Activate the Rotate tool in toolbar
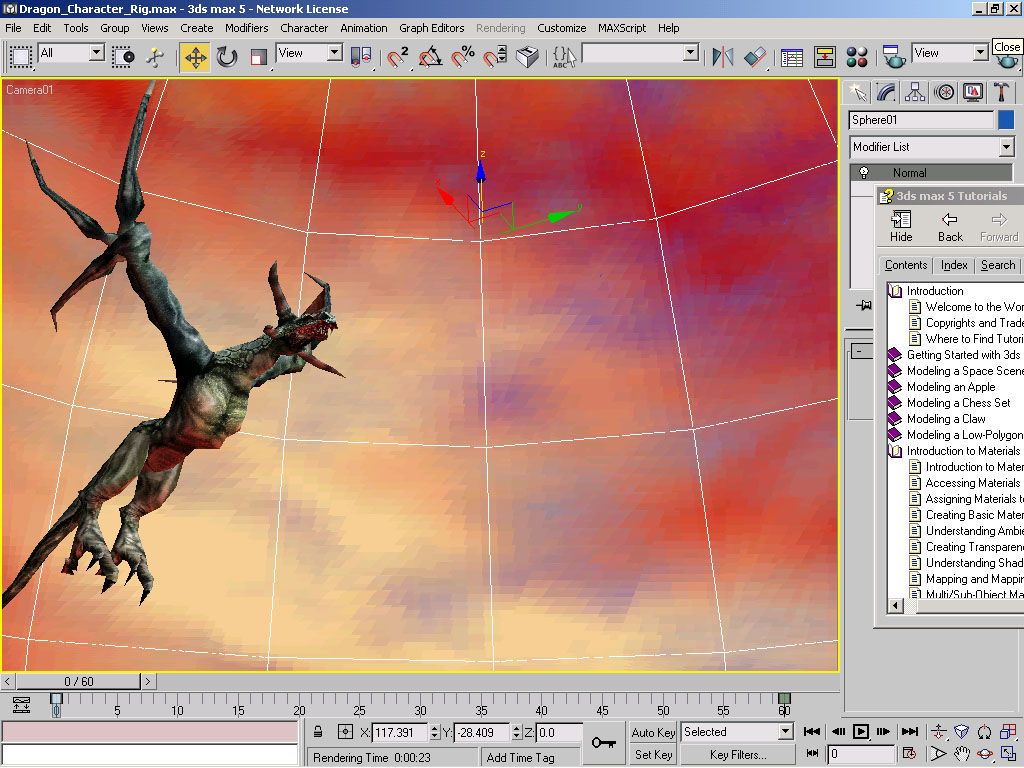 227,57
